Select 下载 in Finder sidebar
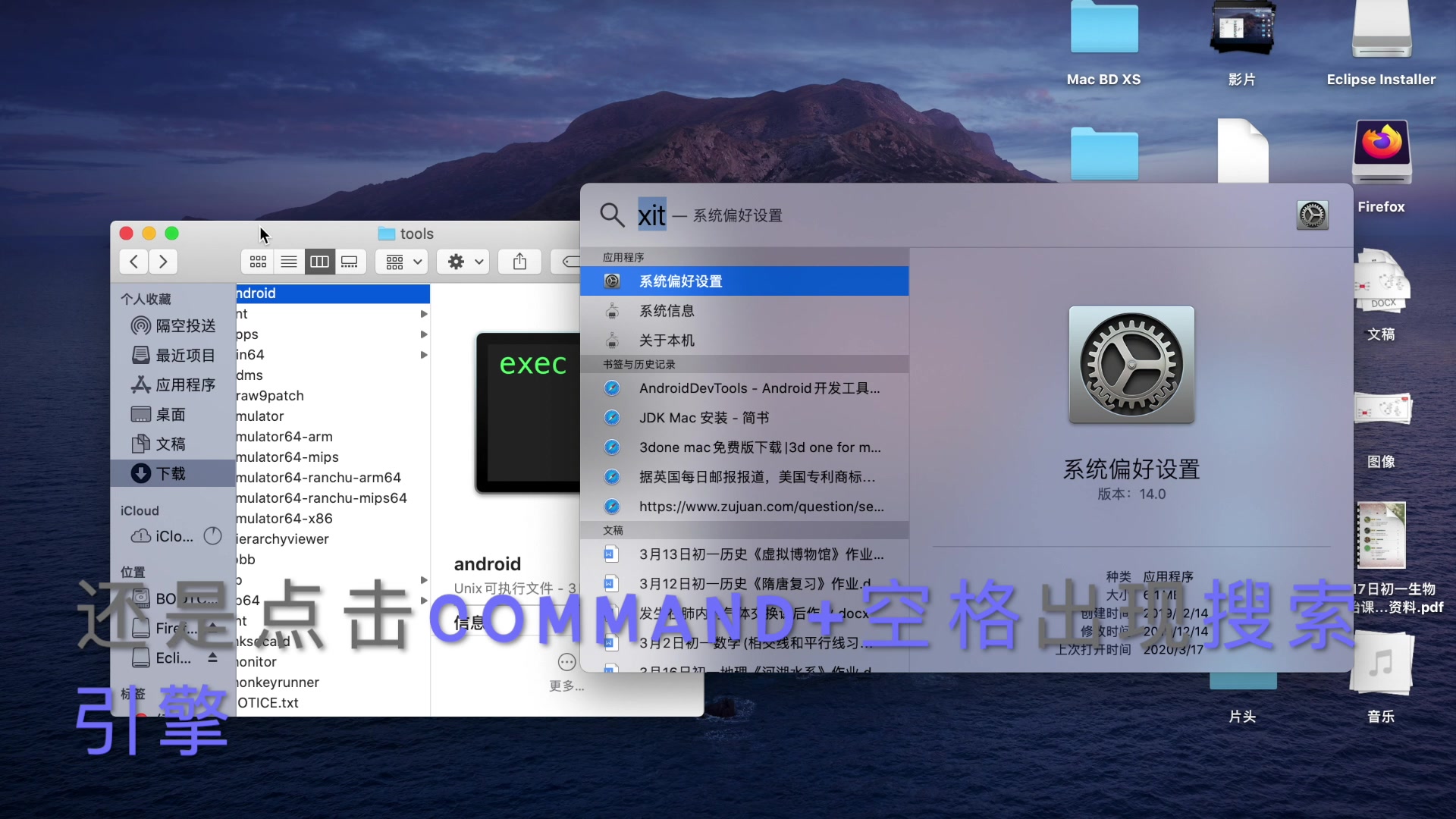The height and width of the screenshot is (819, 1456). tap(171, 474)
